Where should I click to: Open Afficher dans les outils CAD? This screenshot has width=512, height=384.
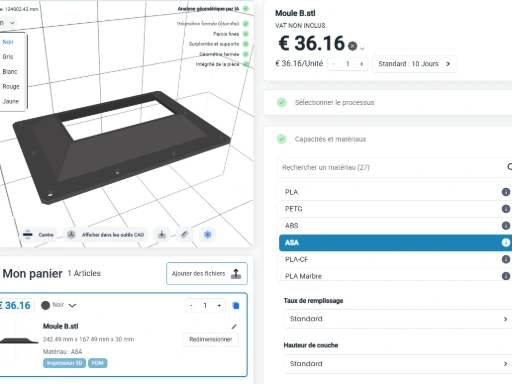click(106, 235)
